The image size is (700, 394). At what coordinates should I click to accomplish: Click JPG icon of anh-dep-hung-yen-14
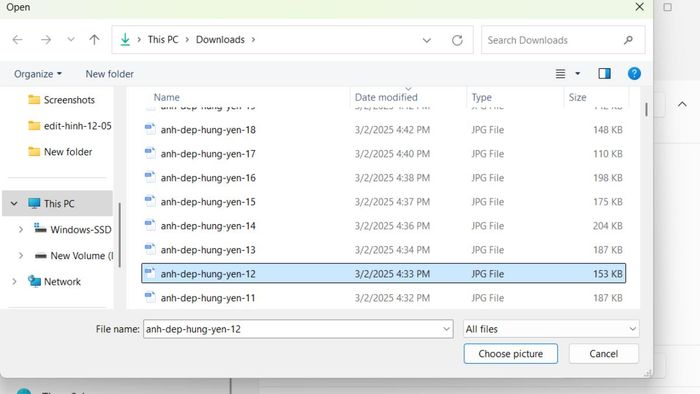coord(150,225)
